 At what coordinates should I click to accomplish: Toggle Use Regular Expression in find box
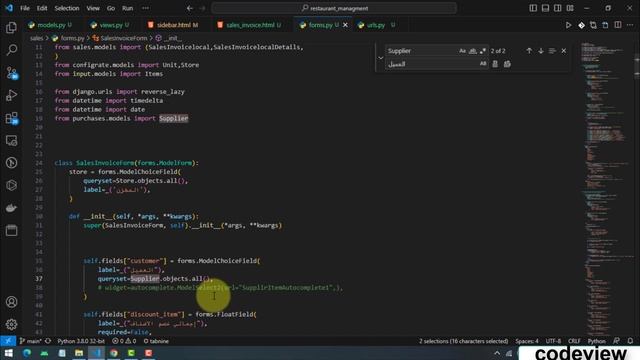pos(483,51)
